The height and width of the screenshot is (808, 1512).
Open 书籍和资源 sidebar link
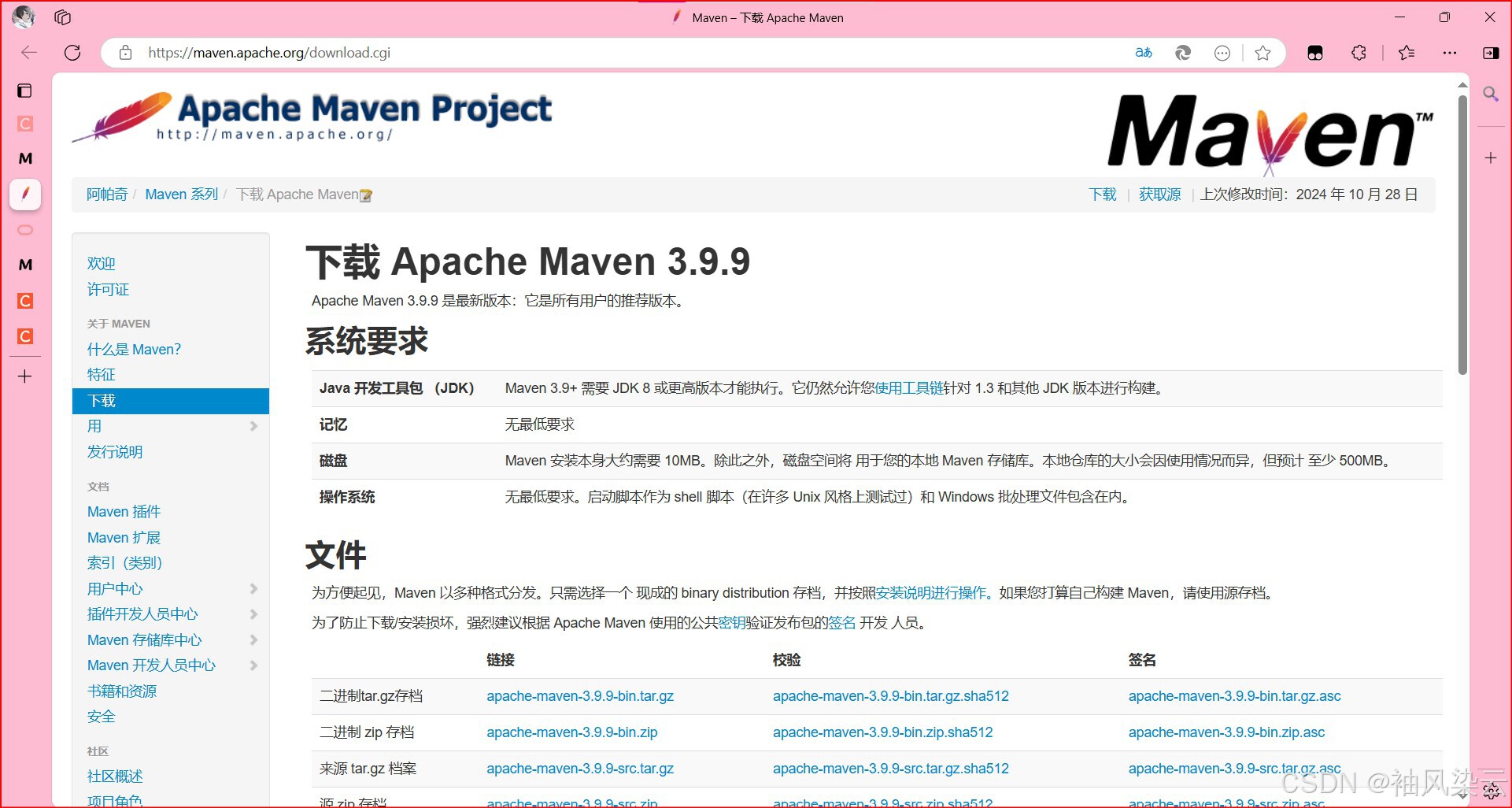[122, 691]
